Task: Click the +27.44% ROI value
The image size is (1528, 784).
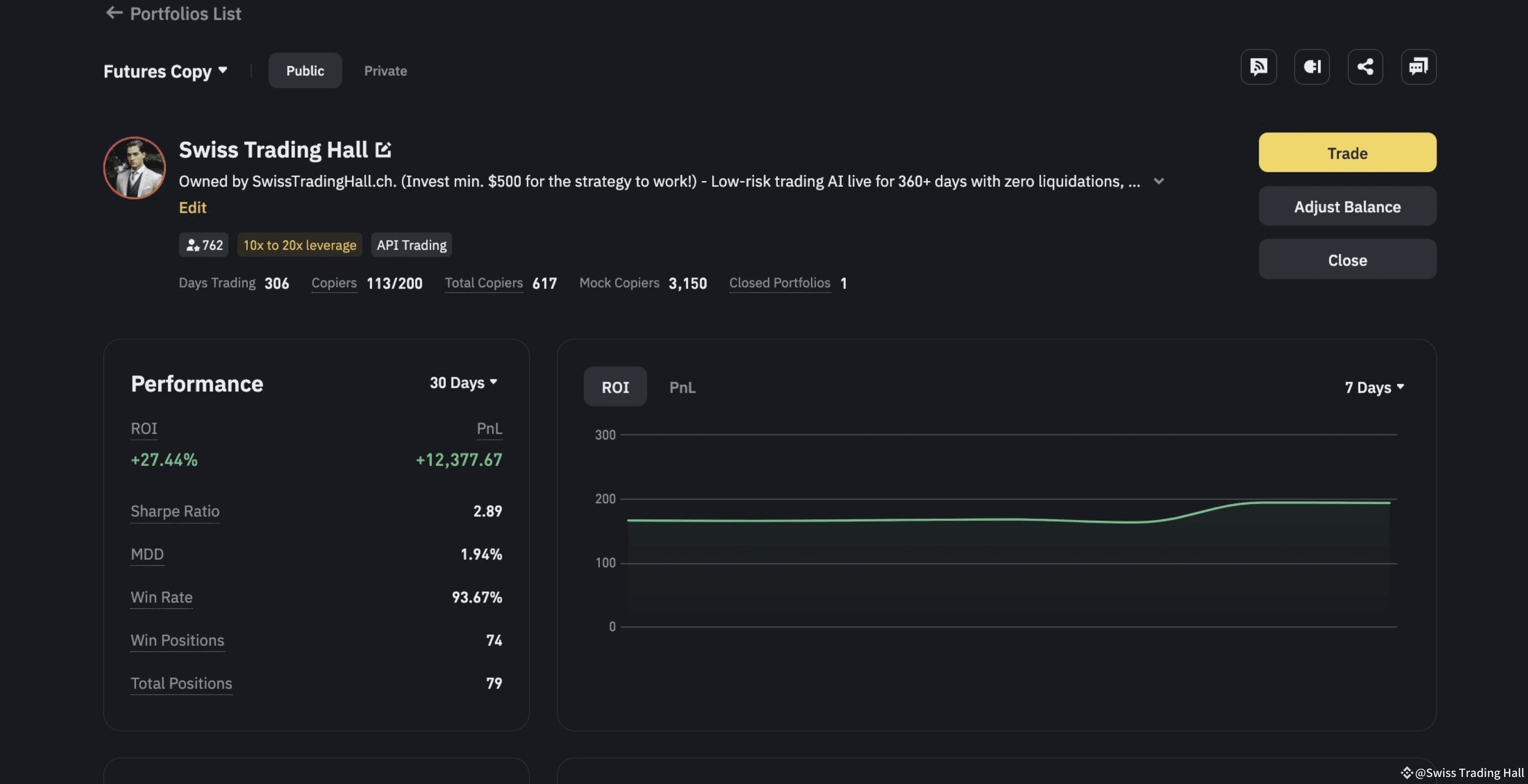Action: (x=164, y=459)
